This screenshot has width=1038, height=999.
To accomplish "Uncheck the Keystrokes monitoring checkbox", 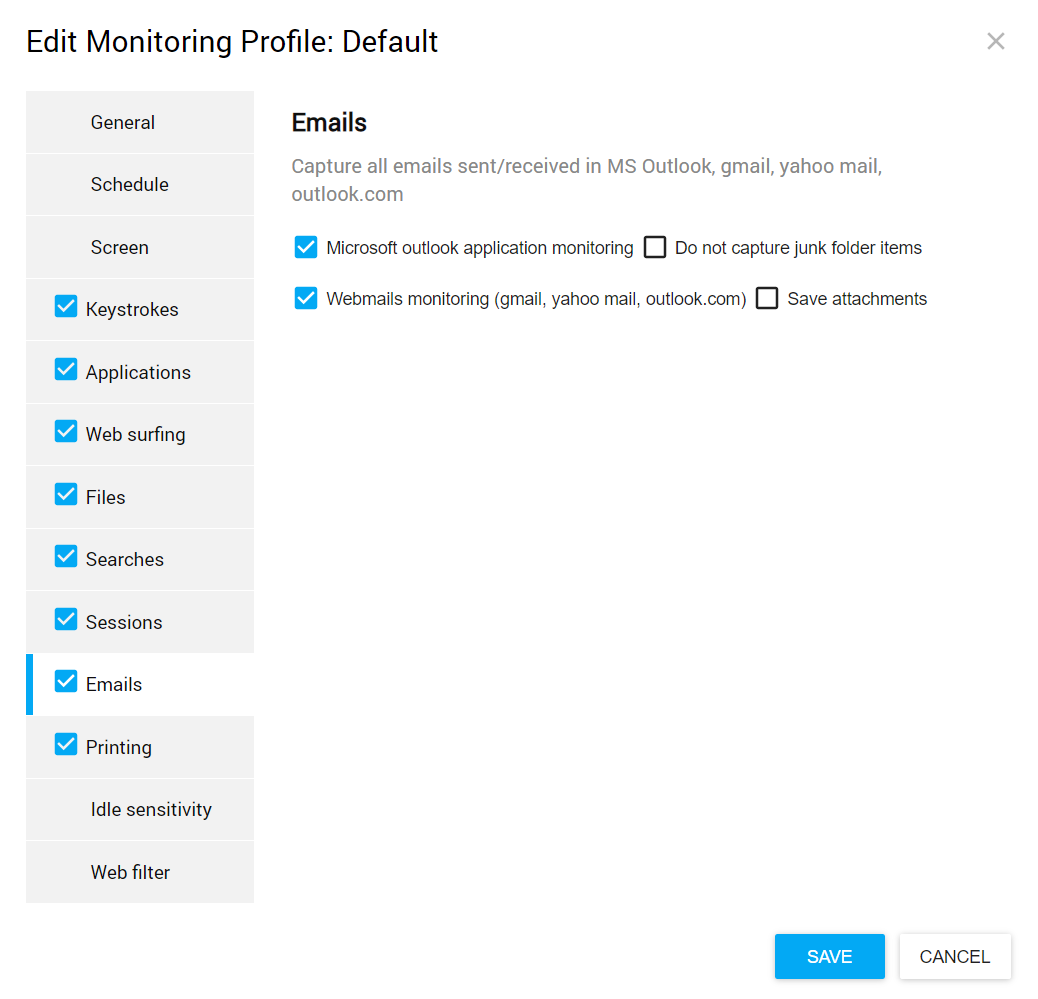I will tap(66, 307).
